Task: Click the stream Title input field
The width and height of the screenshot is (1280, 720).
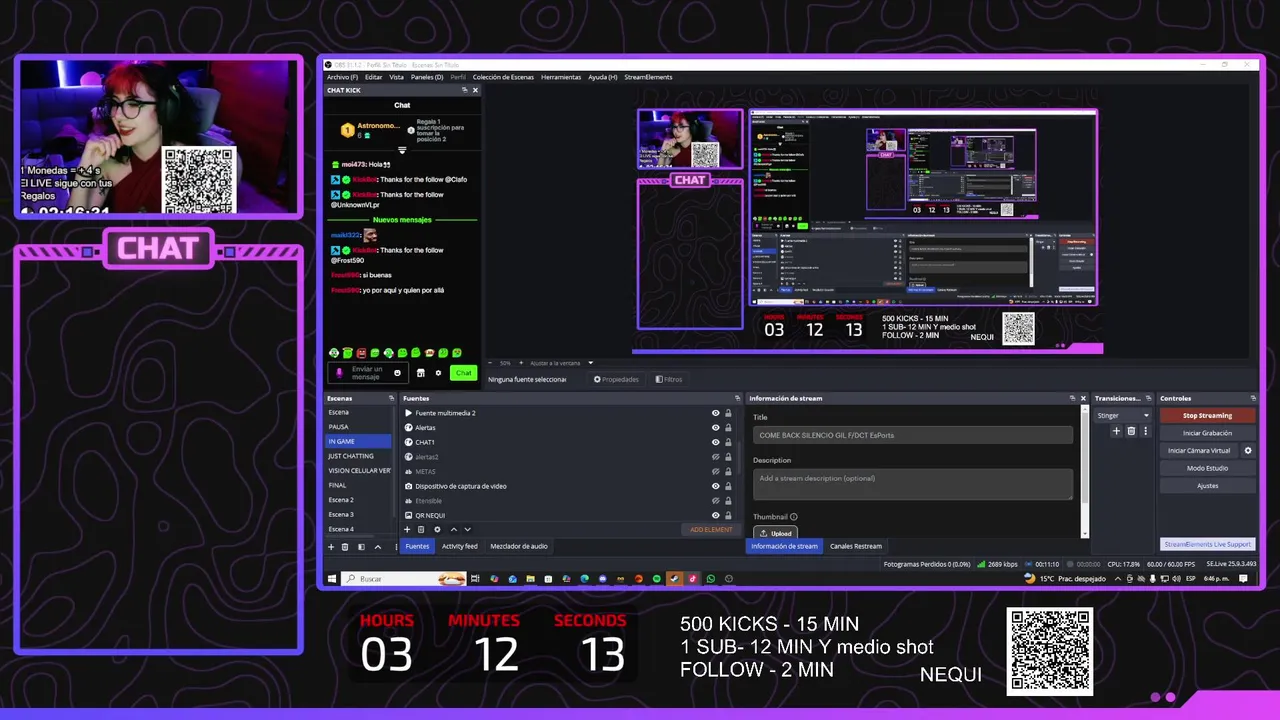Action: [x=913, y=435]
